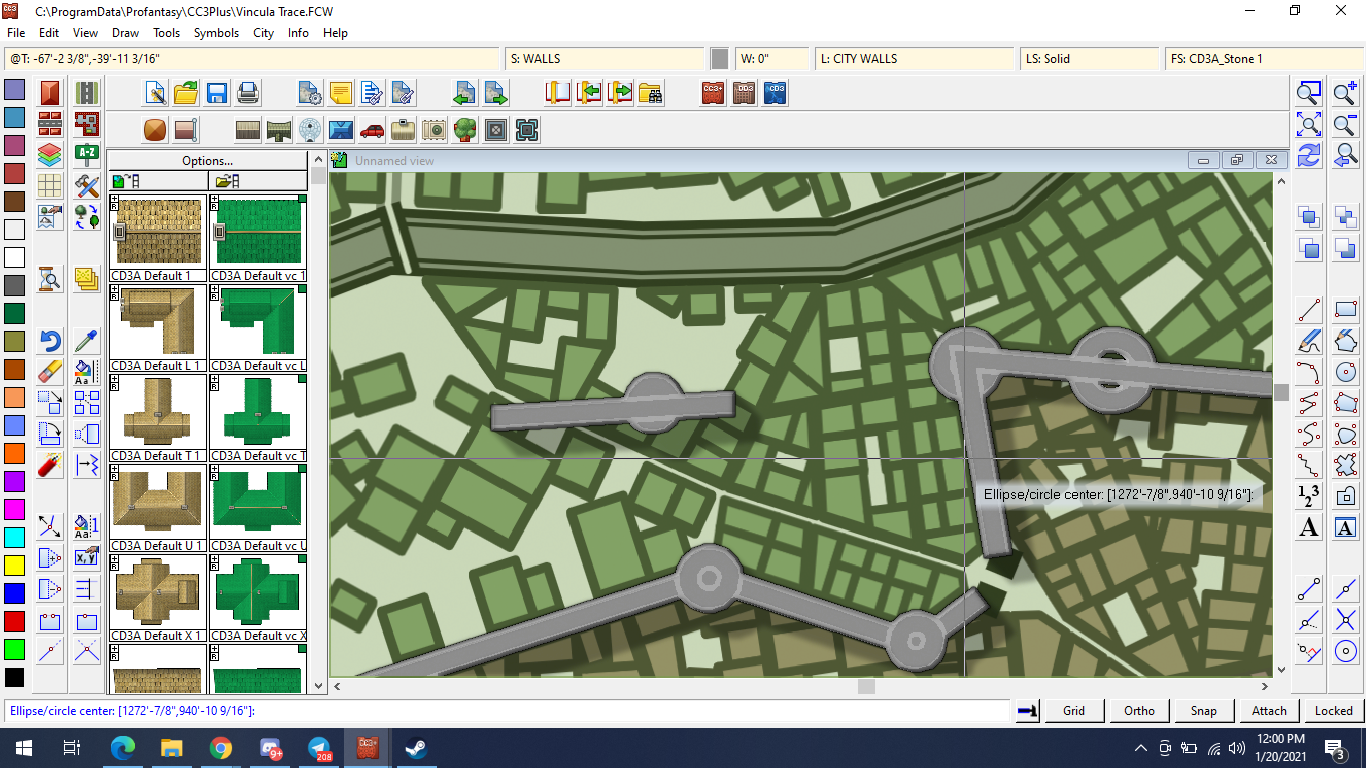
Task: Click the New drawing icon
Action: click(x=156, y=94)
